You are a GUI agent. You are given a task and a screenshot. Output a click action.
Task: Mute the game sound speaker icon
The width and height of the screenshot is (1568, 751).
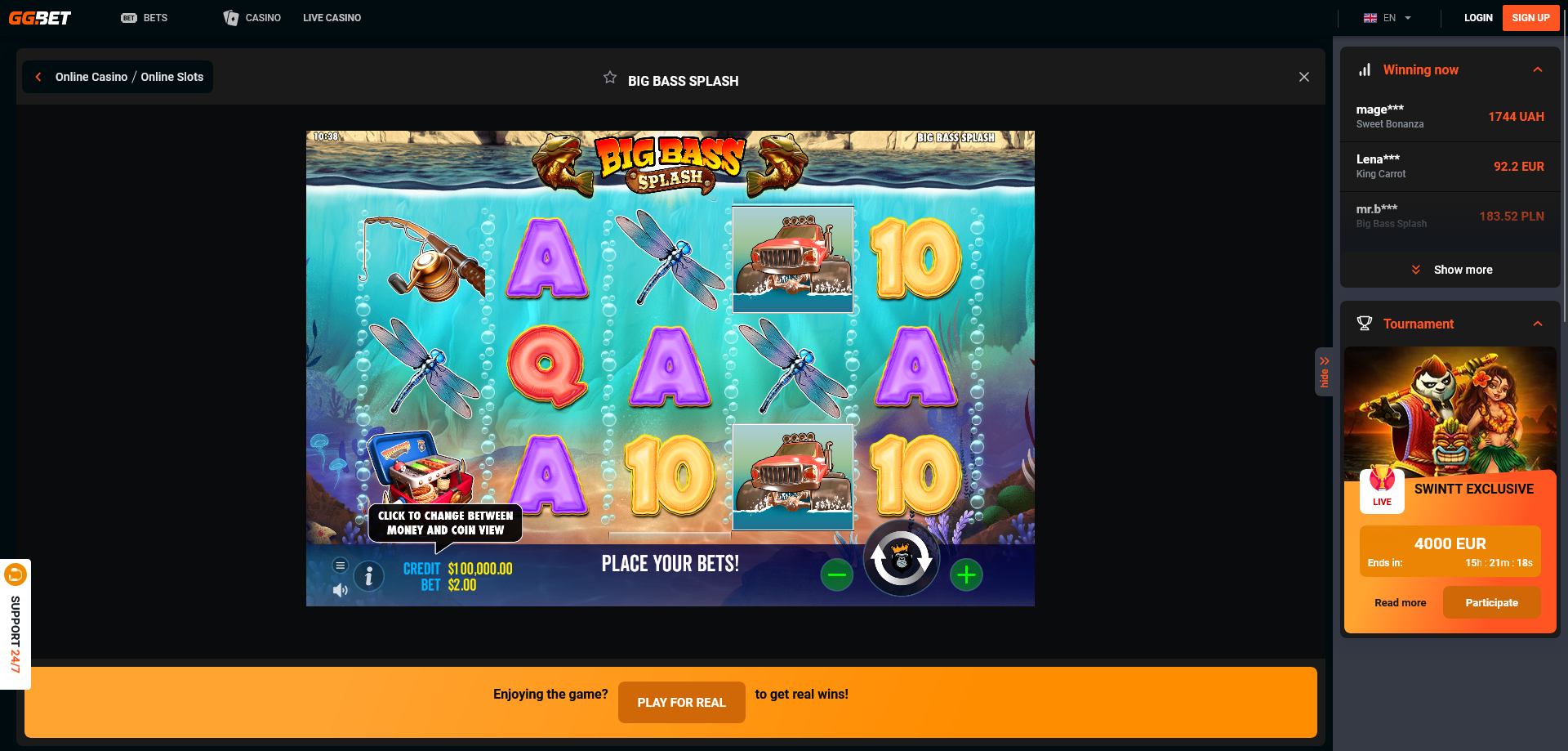click(x=341, y=590)
